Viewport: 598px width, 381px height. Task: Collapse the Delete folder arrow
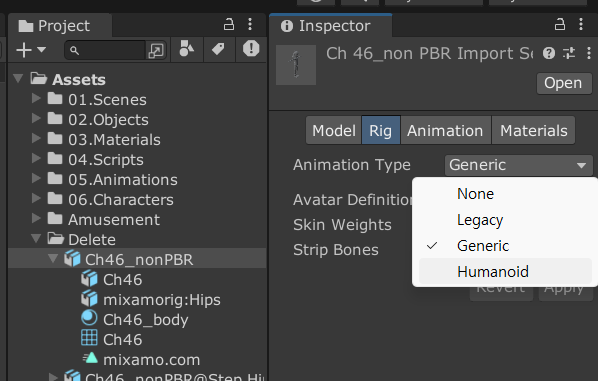(x=36, y=239)
